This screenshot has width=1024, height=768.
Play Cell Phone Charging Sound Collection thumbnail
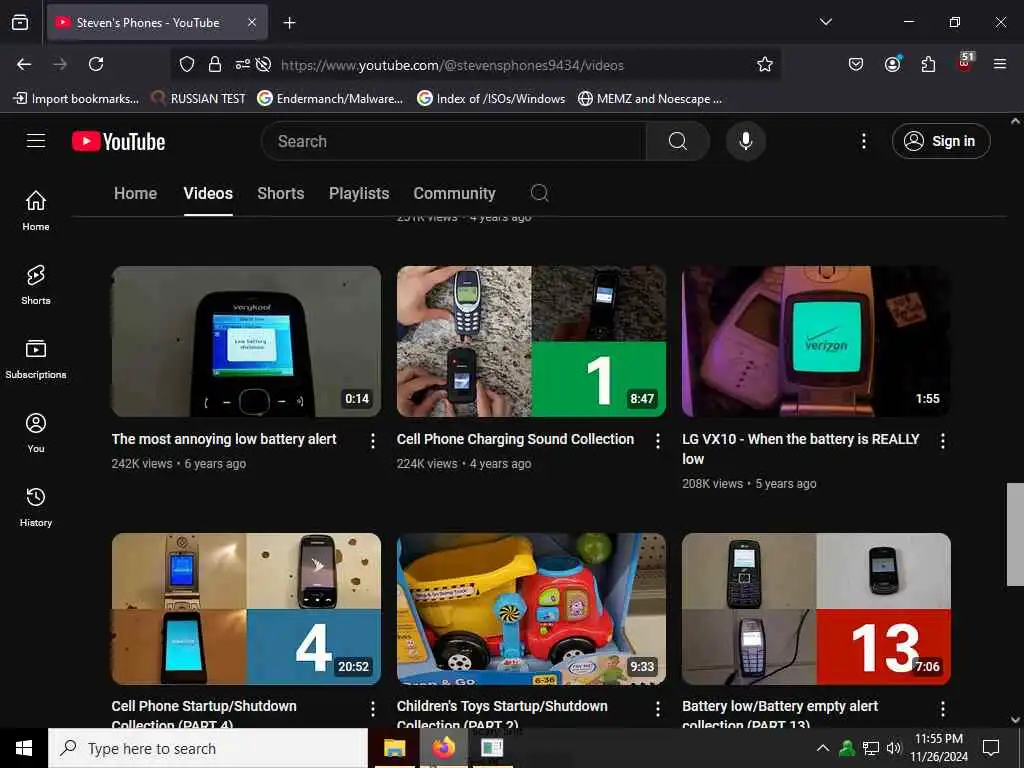[531, 342]
